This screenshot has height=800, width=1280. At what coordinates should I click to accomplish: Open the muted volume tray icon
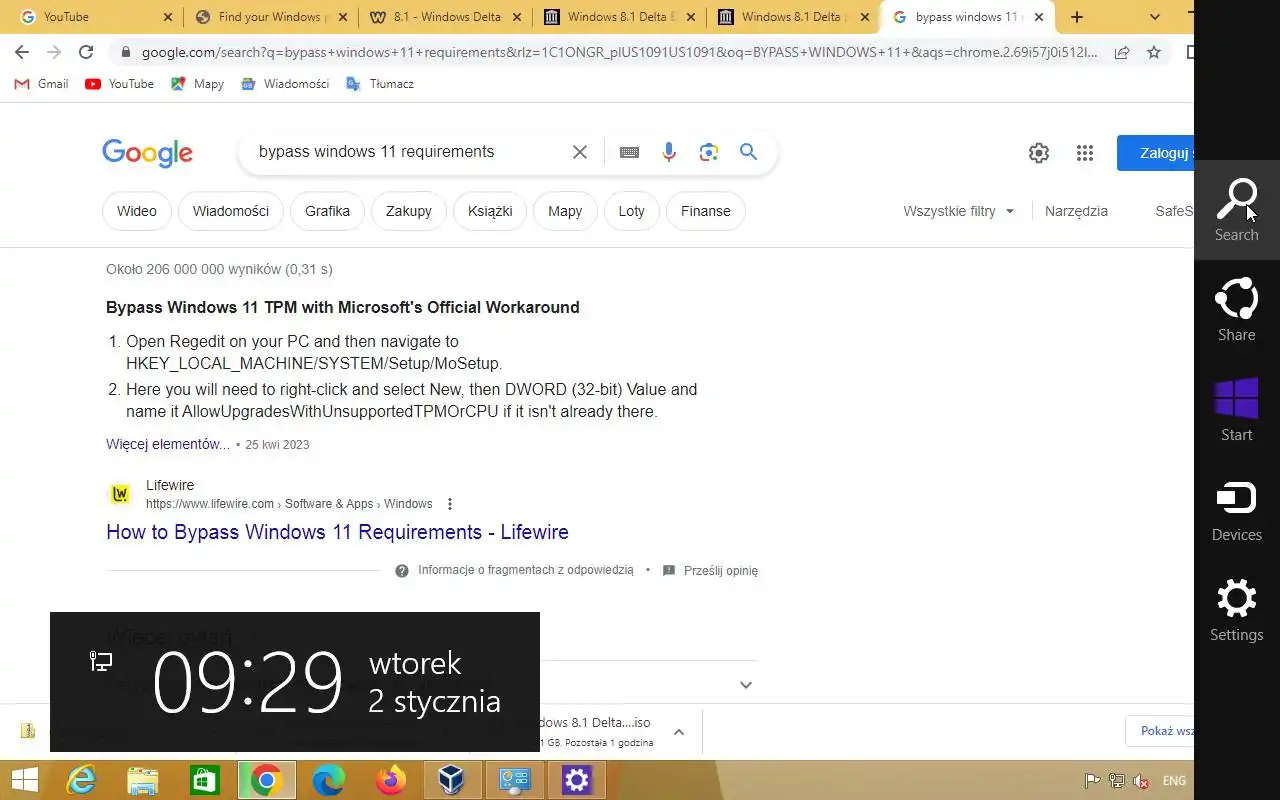[1141, 781]
